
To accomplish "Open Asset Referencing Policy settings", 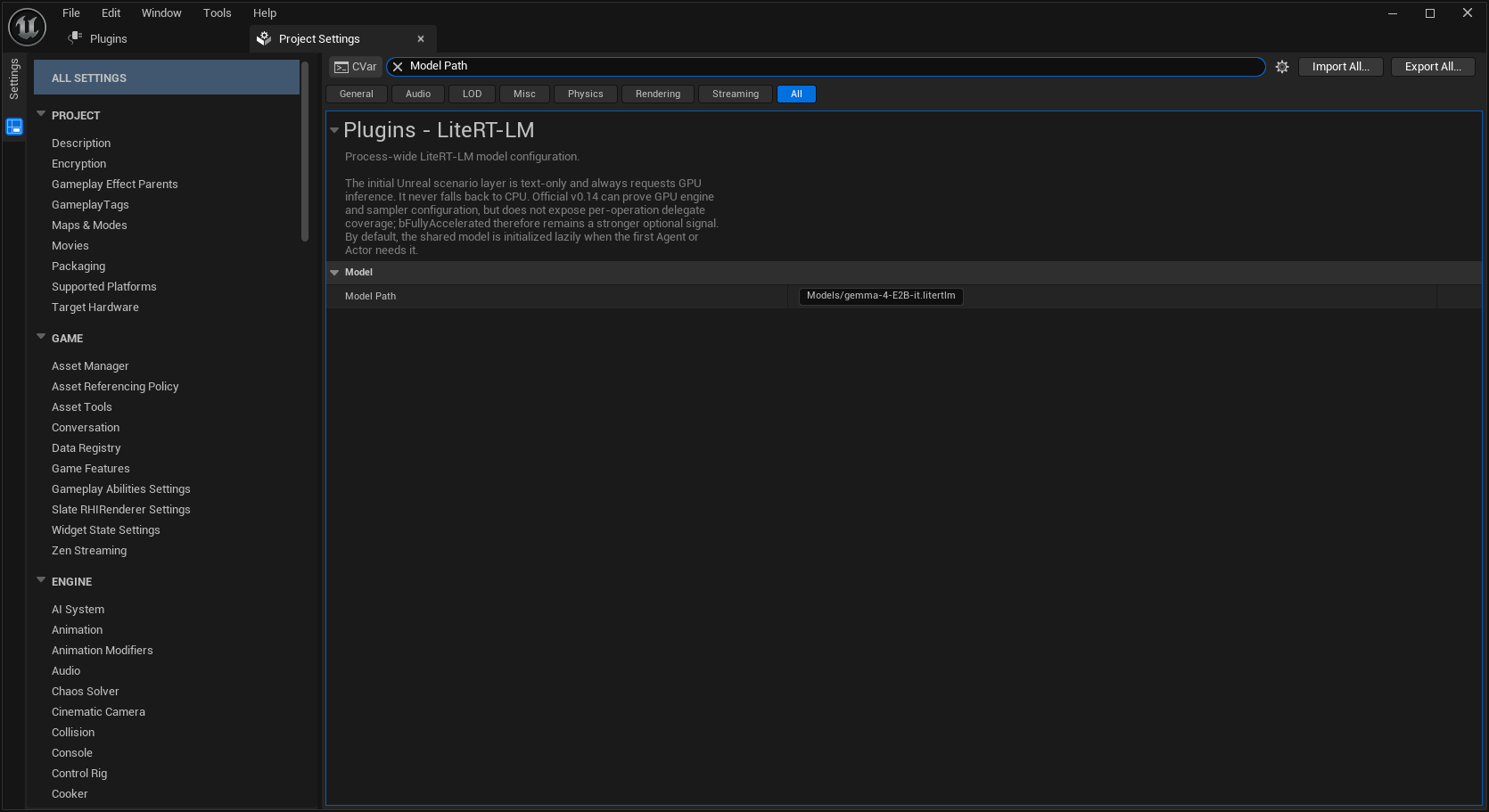I will (x=115, y=386).
